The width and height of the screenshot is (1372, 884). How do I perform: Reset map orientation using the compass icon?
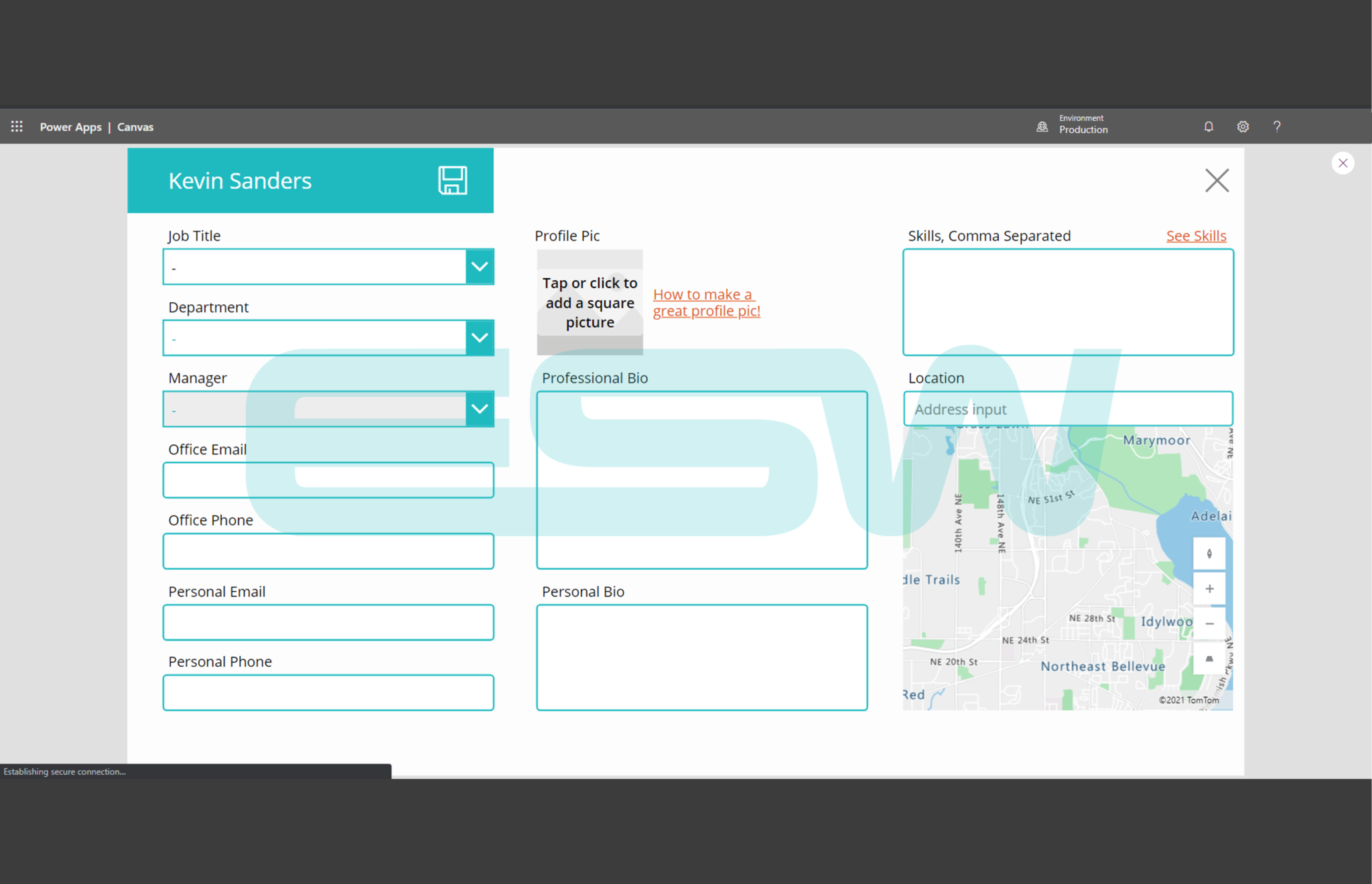pos(1209,554)
